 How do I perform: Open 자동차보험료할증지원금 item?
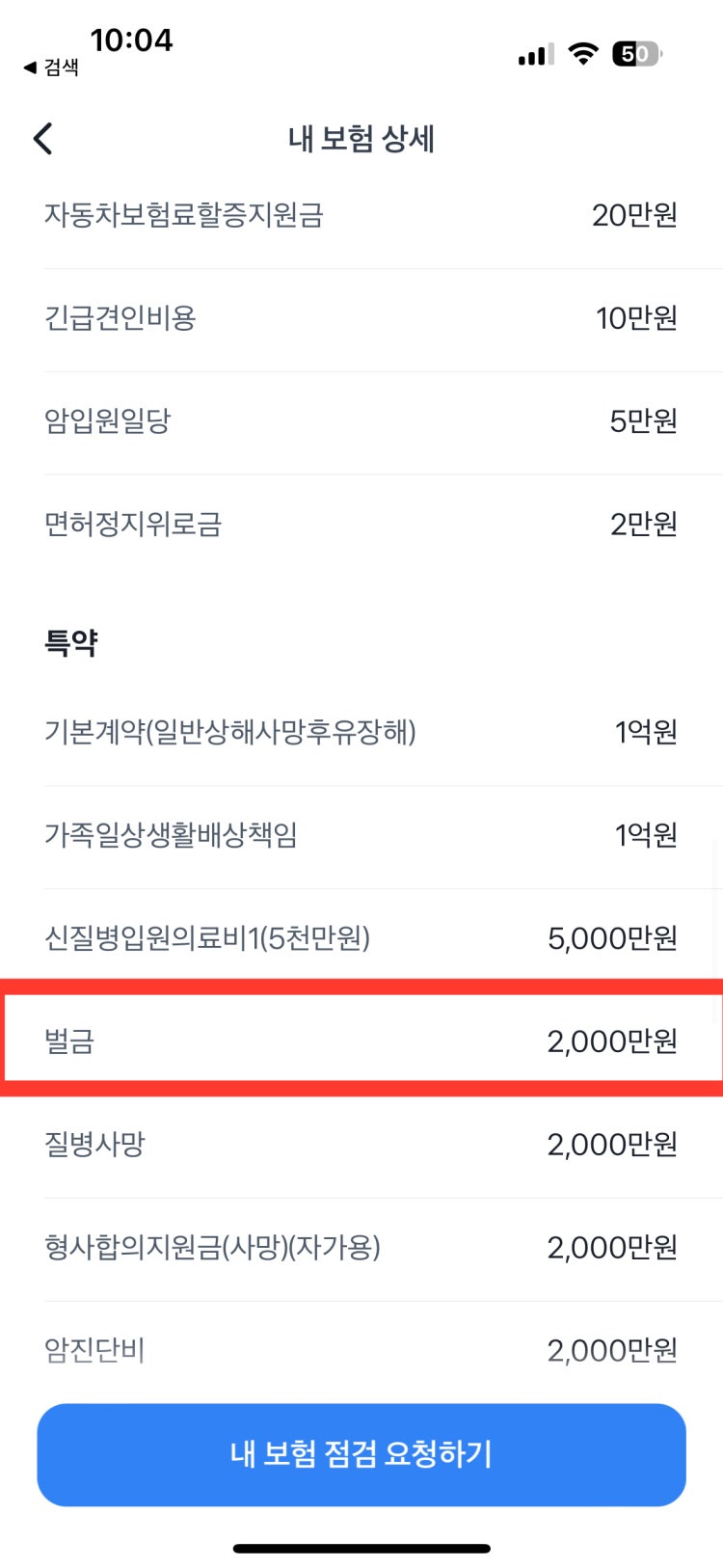361,215
